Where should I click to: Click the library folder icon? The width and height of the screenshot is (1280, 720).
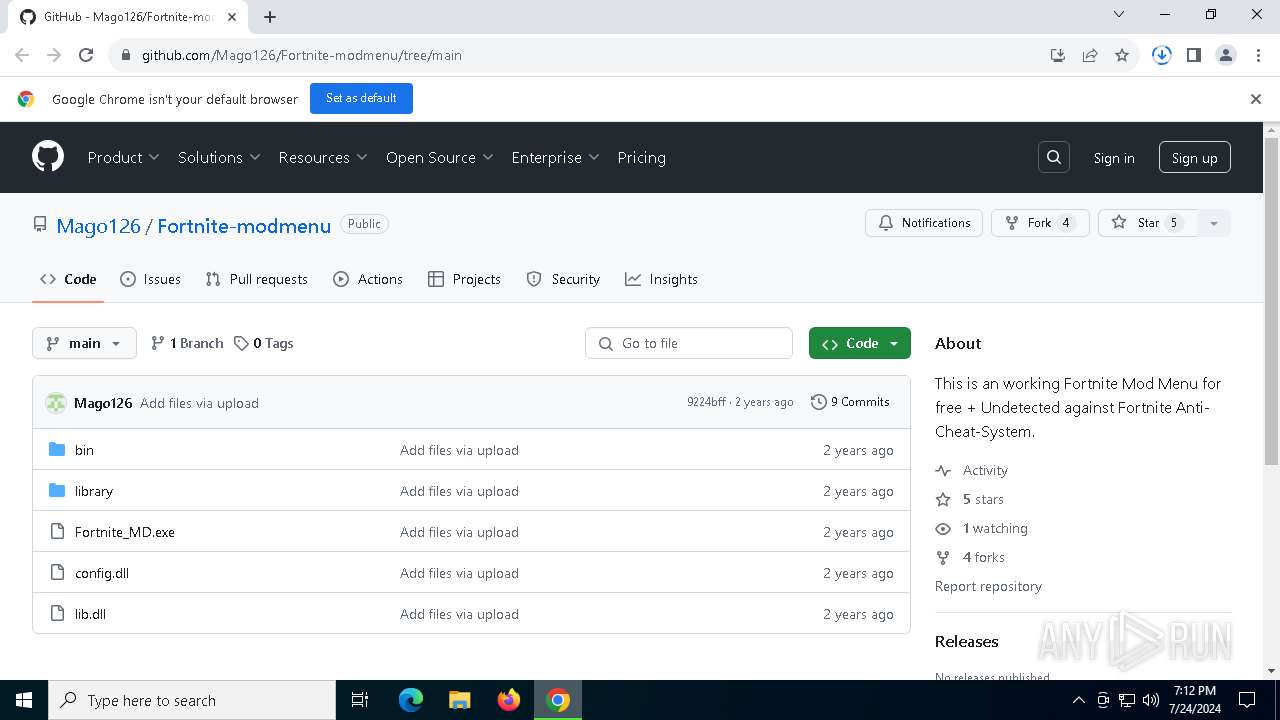[57, 491]
